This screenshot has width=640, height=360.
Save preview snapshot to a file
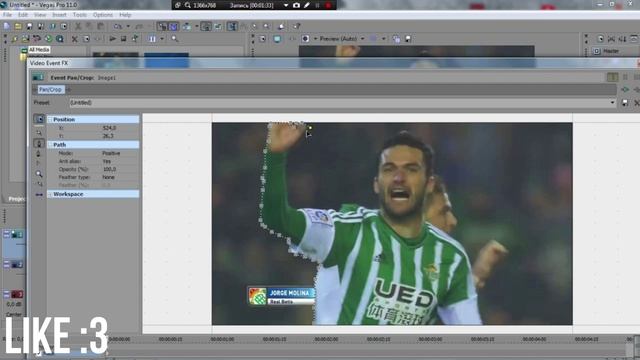[x=408, y=39]
